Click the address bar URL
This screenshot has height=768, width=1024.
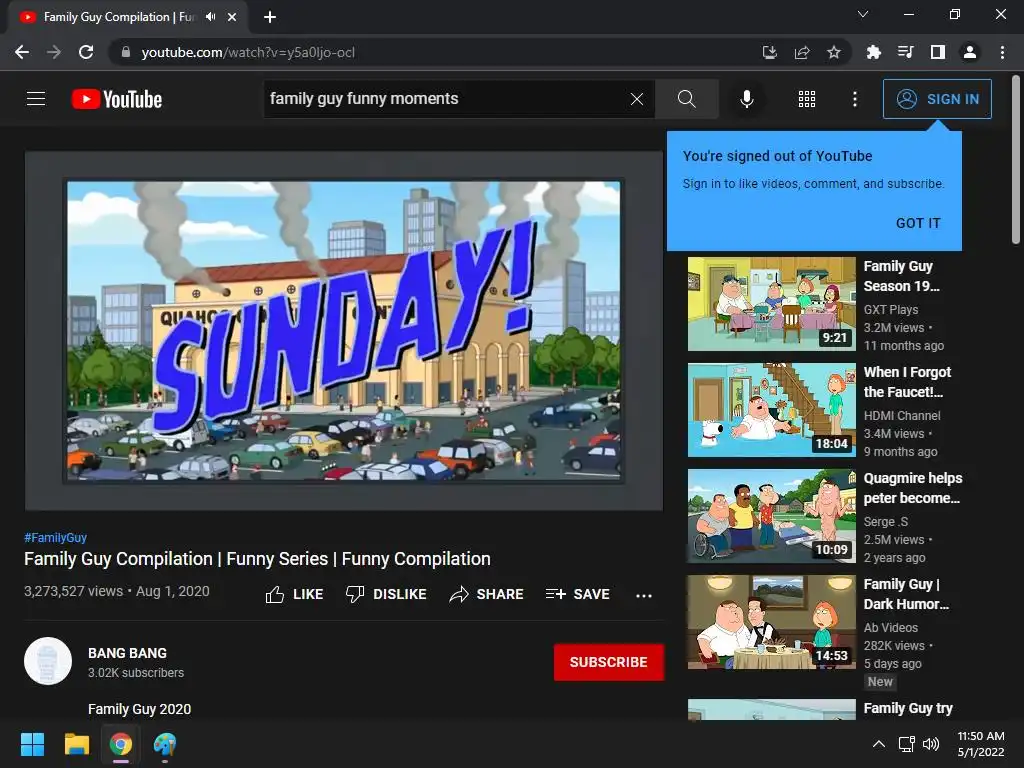tap(248, 52)
